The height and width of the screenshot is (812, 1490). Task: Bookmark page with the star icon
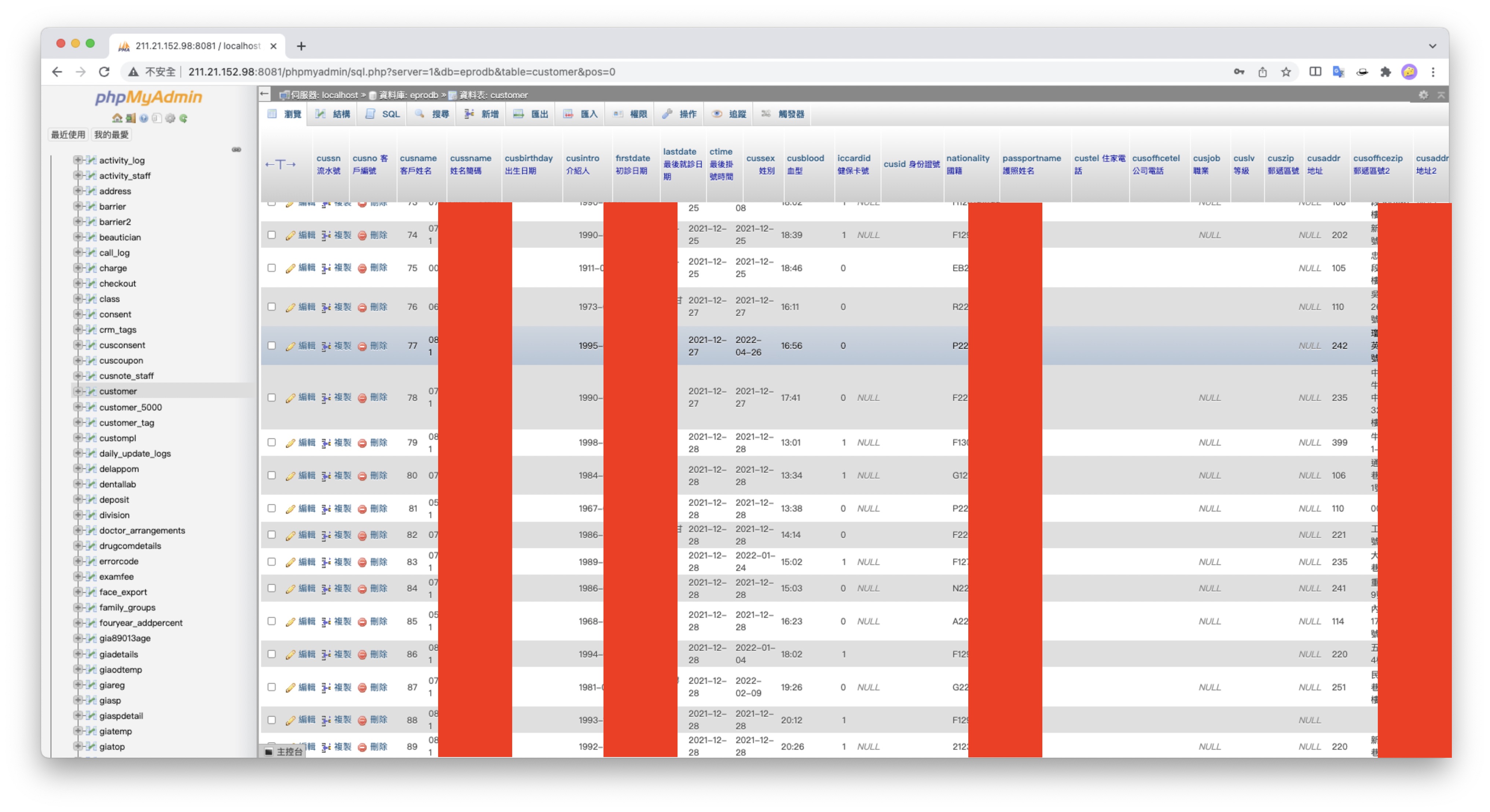[x=1285, y=72]
